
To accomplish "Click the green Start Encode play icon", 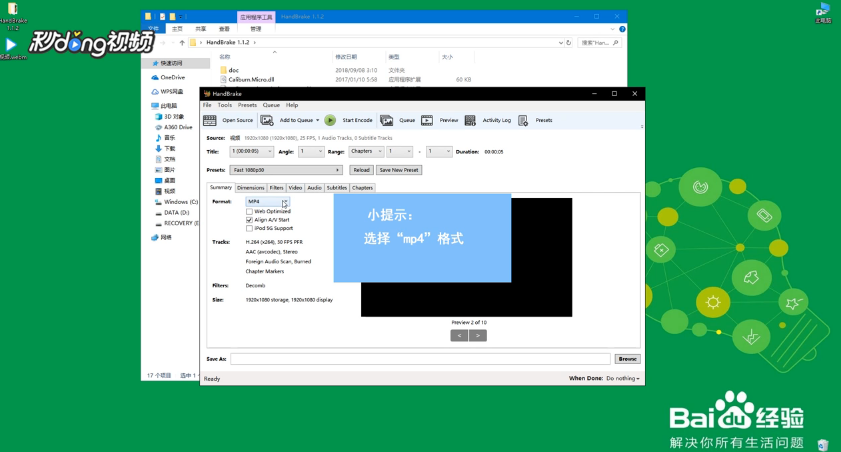I will (330, 121).
